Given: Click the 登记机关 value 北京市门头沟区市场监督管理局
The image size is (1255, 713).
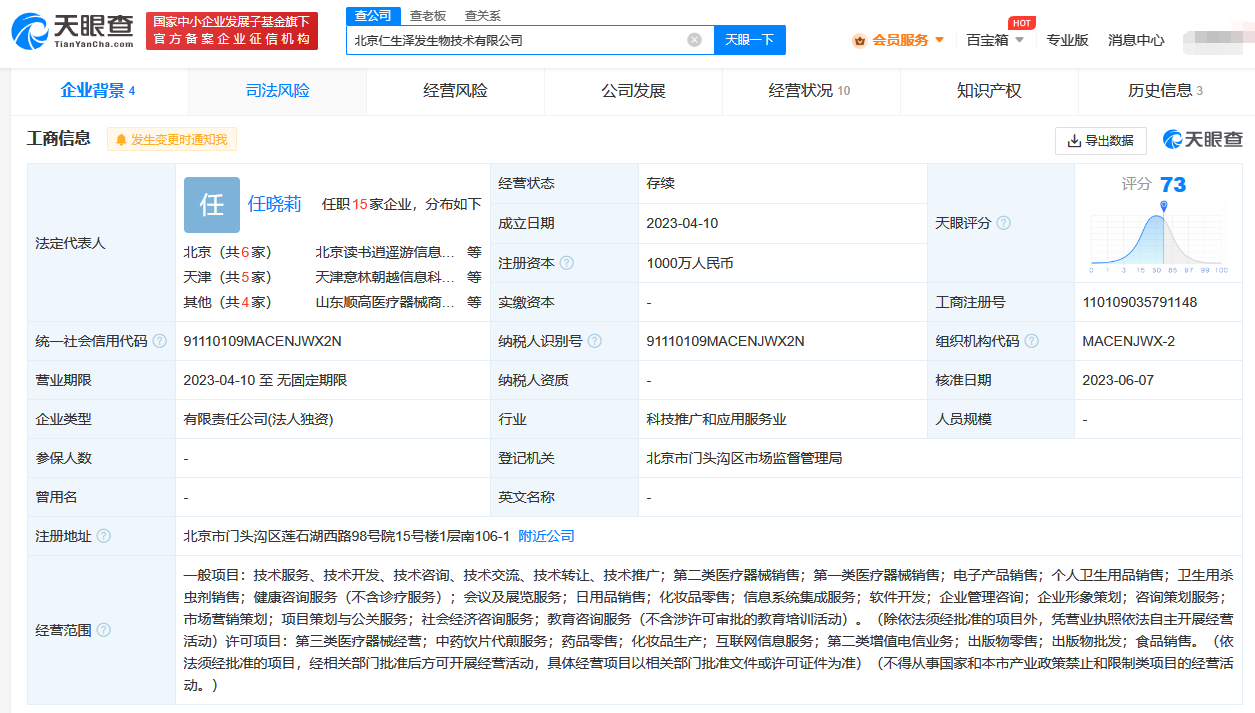Looking at the screenshot, I should click(x=745, y=458).
